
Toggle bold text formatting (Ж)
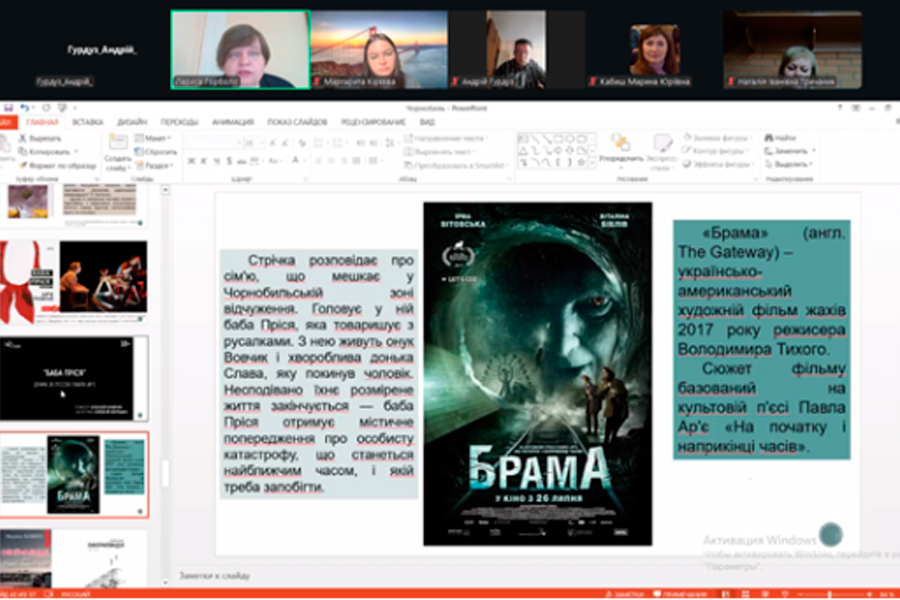click(x=190, y=161)
